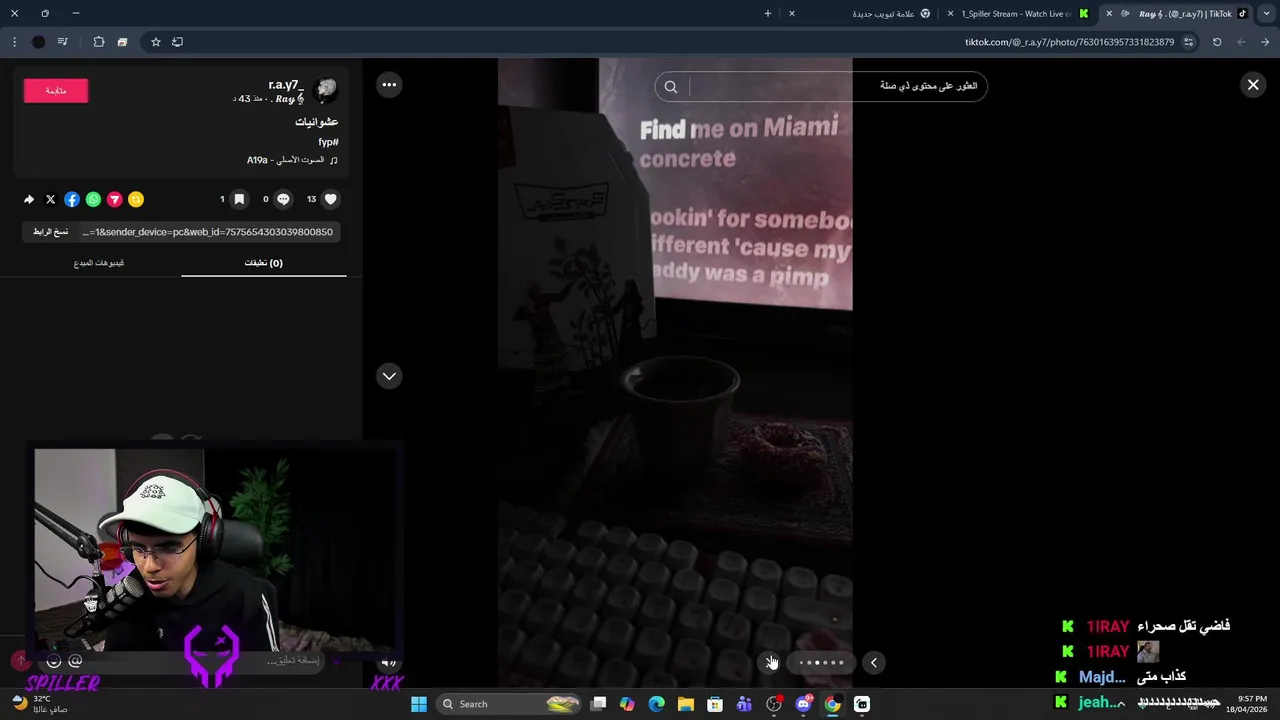Reload the page
This screenshot has height=720, width=1280.
1217,42
